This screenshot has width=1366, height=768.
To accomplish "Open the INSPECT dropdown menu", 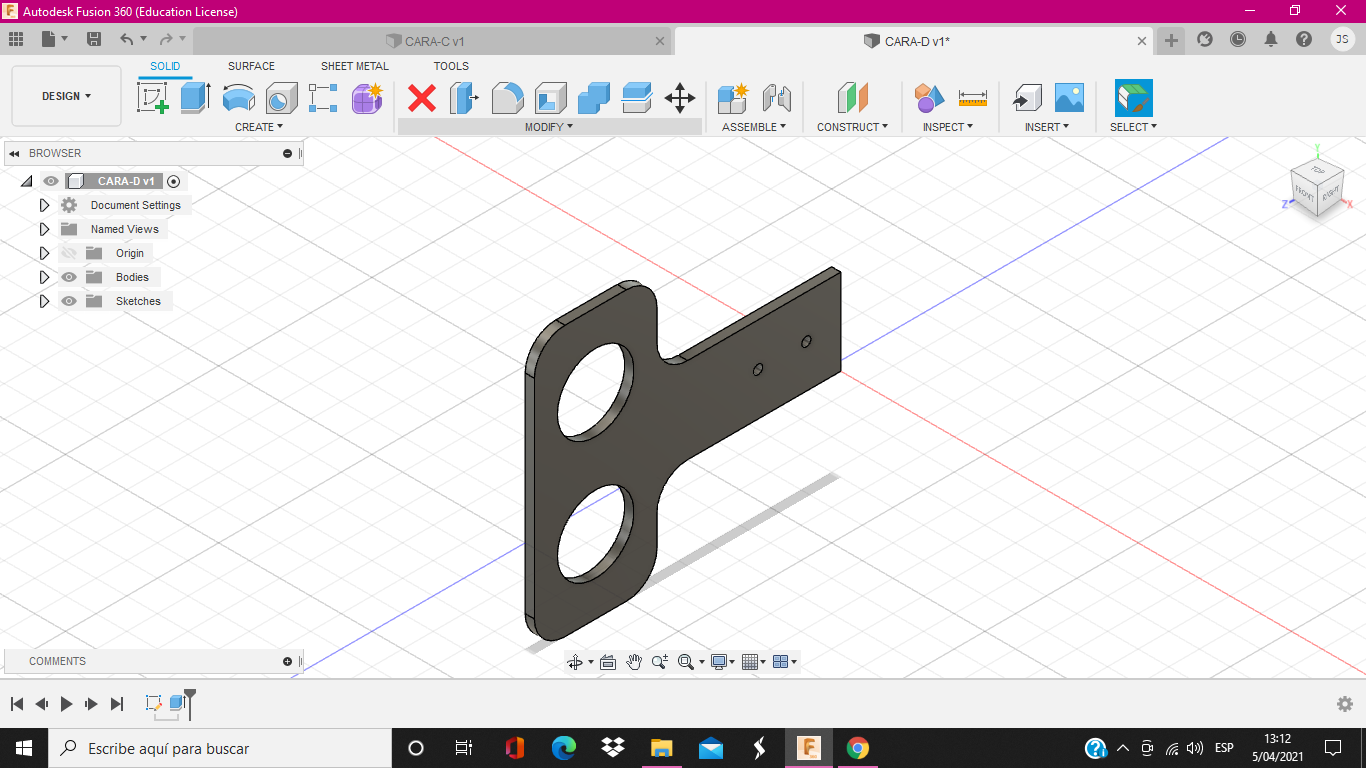I will [948, 127].
